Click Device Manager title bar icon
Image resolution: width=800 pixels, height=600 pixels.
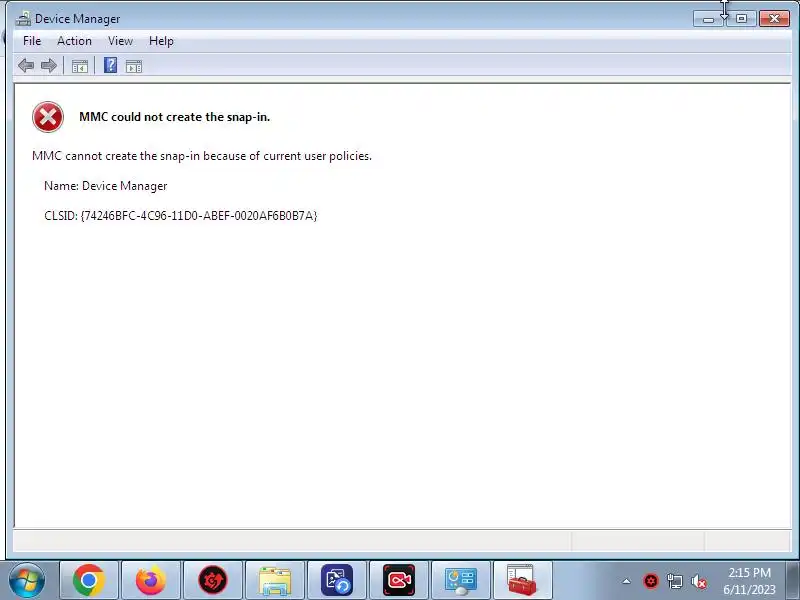point(23,19)
